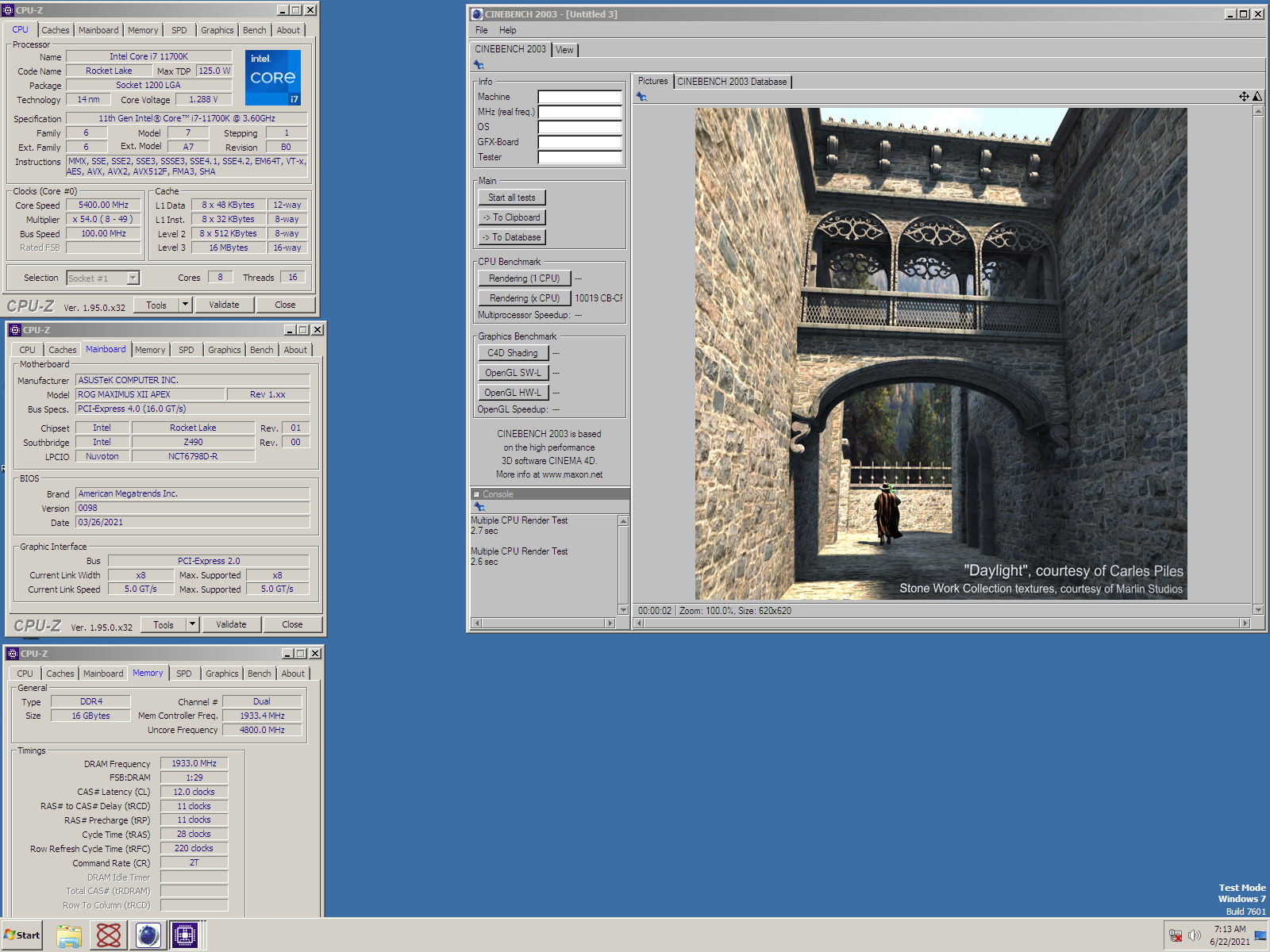Screen dimensions: 1270x952
Task: Click the rendered Daylight castle image
Action: (x=941, y=354)
